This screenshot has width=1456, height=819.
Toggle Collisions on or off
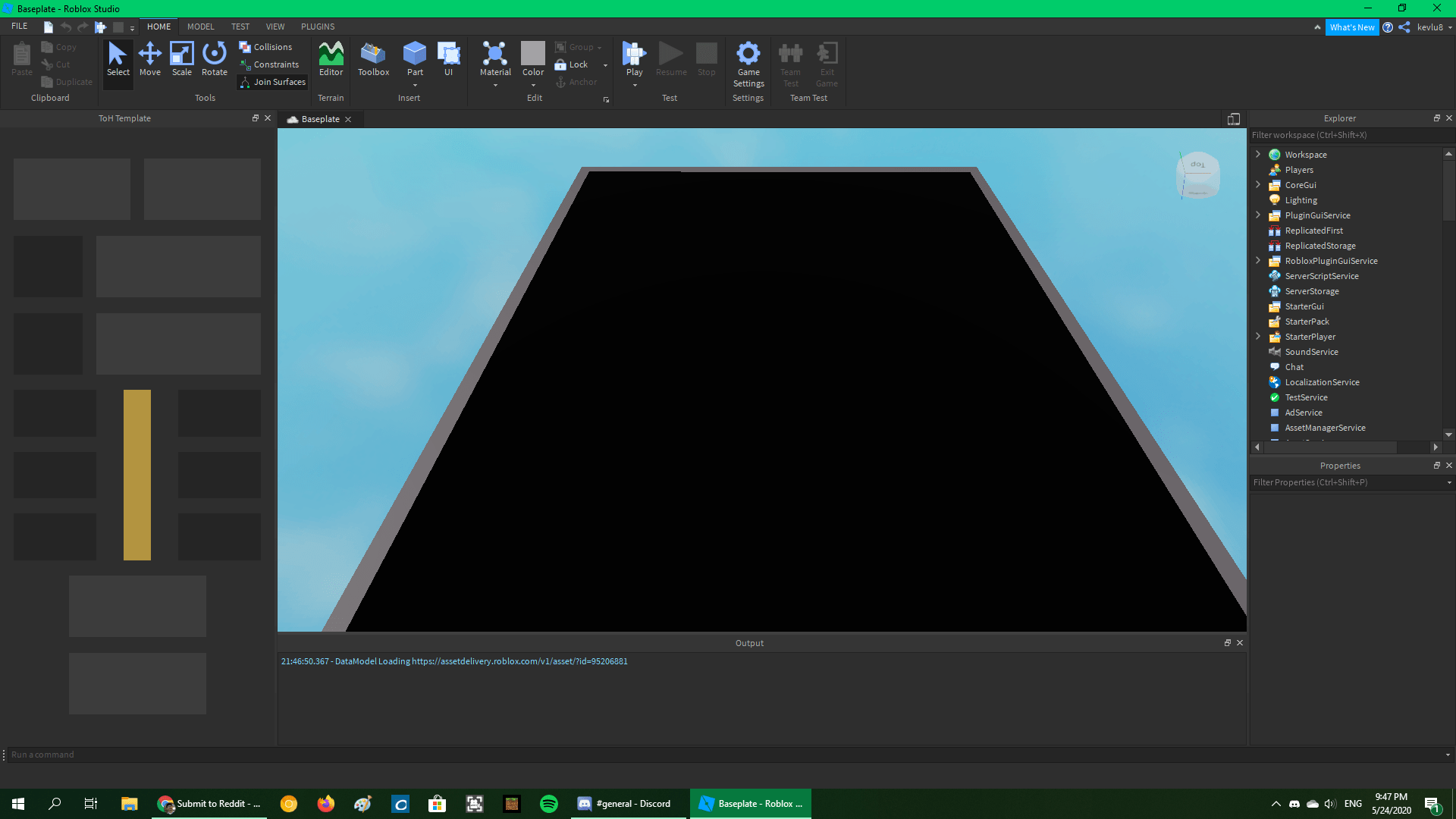pyautogui.click(x=266, y=47)
